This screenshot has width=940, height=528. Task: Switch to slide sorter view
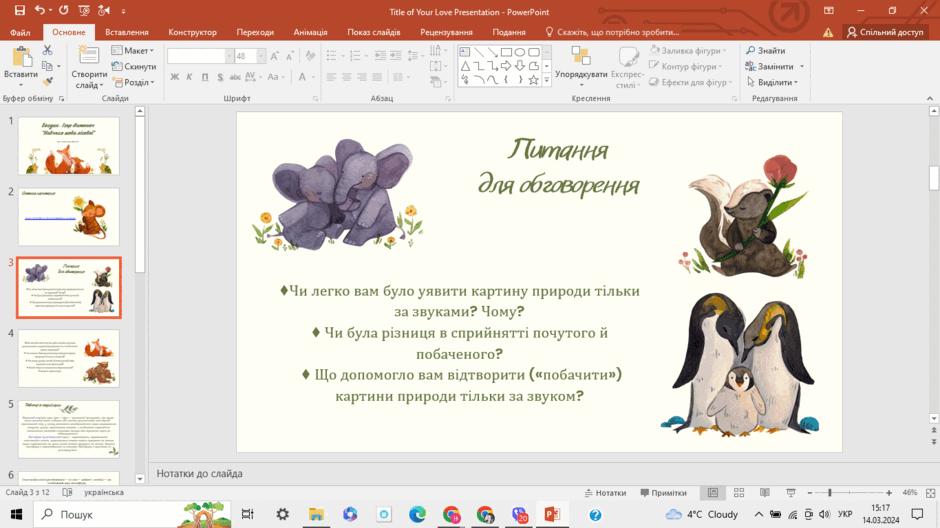[739, 493]
